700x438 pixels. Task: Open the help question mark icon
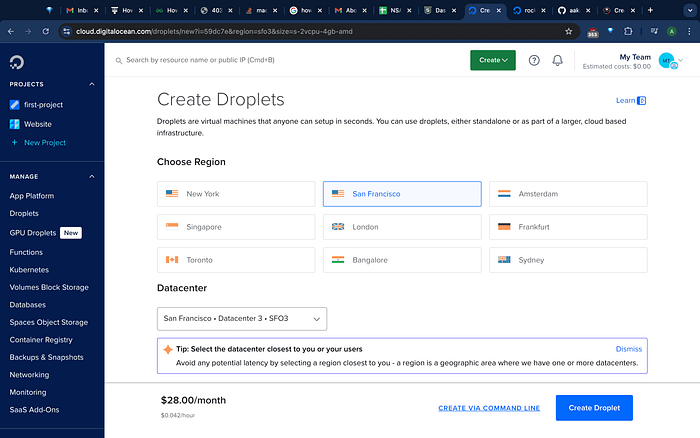click(x=534, y=60)
